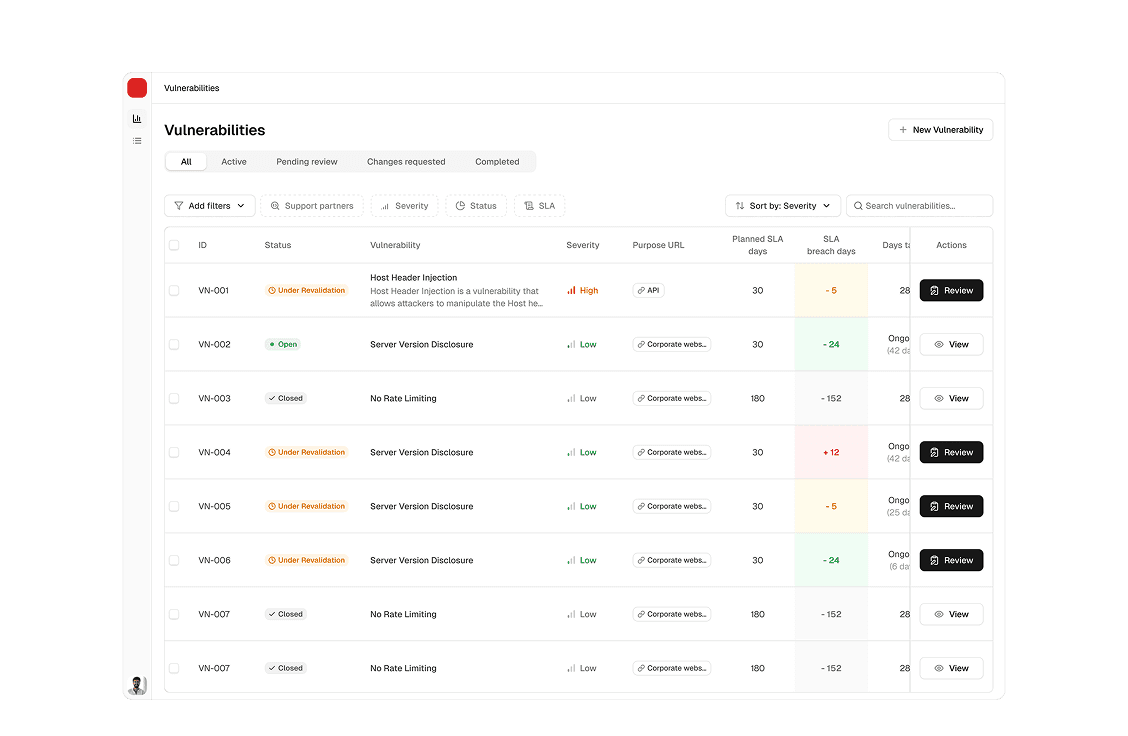
Task: Click the API purpose URL link for VN-001
Action: click(x=648, y=291)
